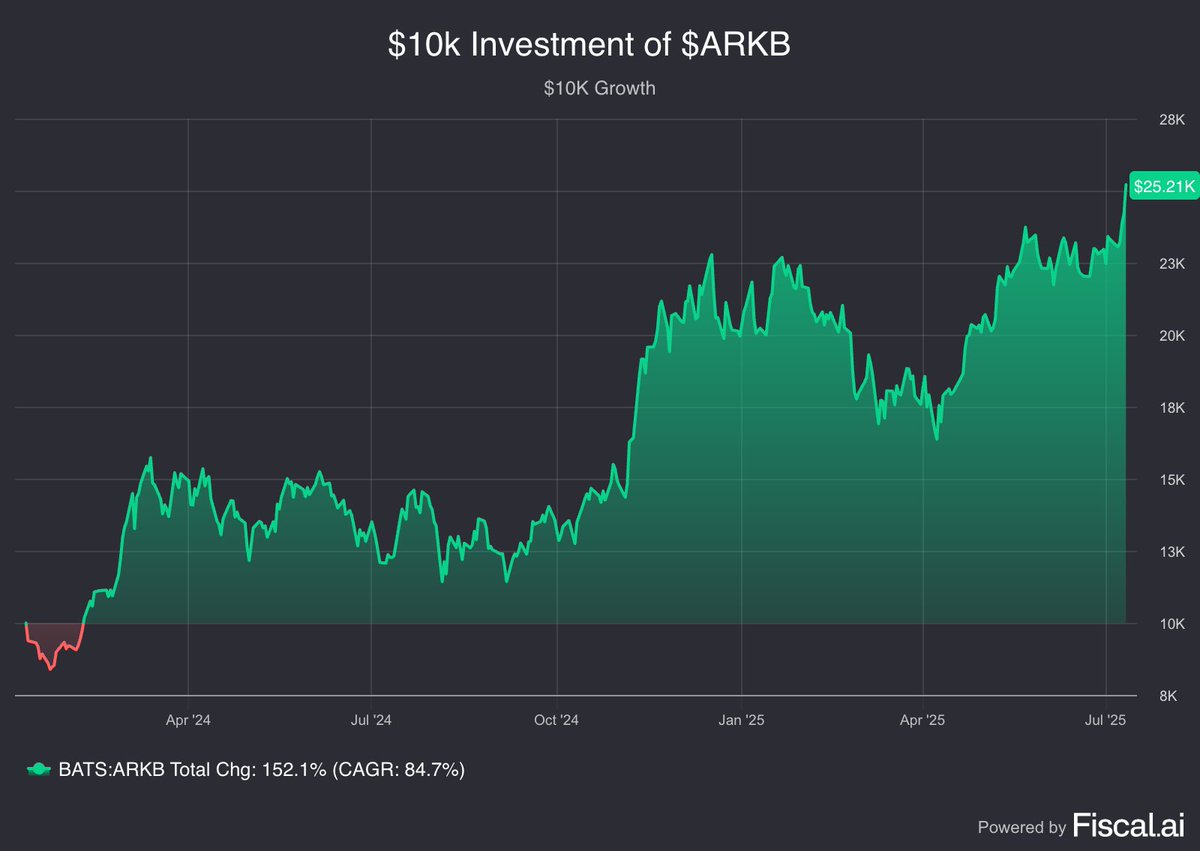Click the 13K y-axis label
The image size is (1200, 851).
(x=1171, y=552)
